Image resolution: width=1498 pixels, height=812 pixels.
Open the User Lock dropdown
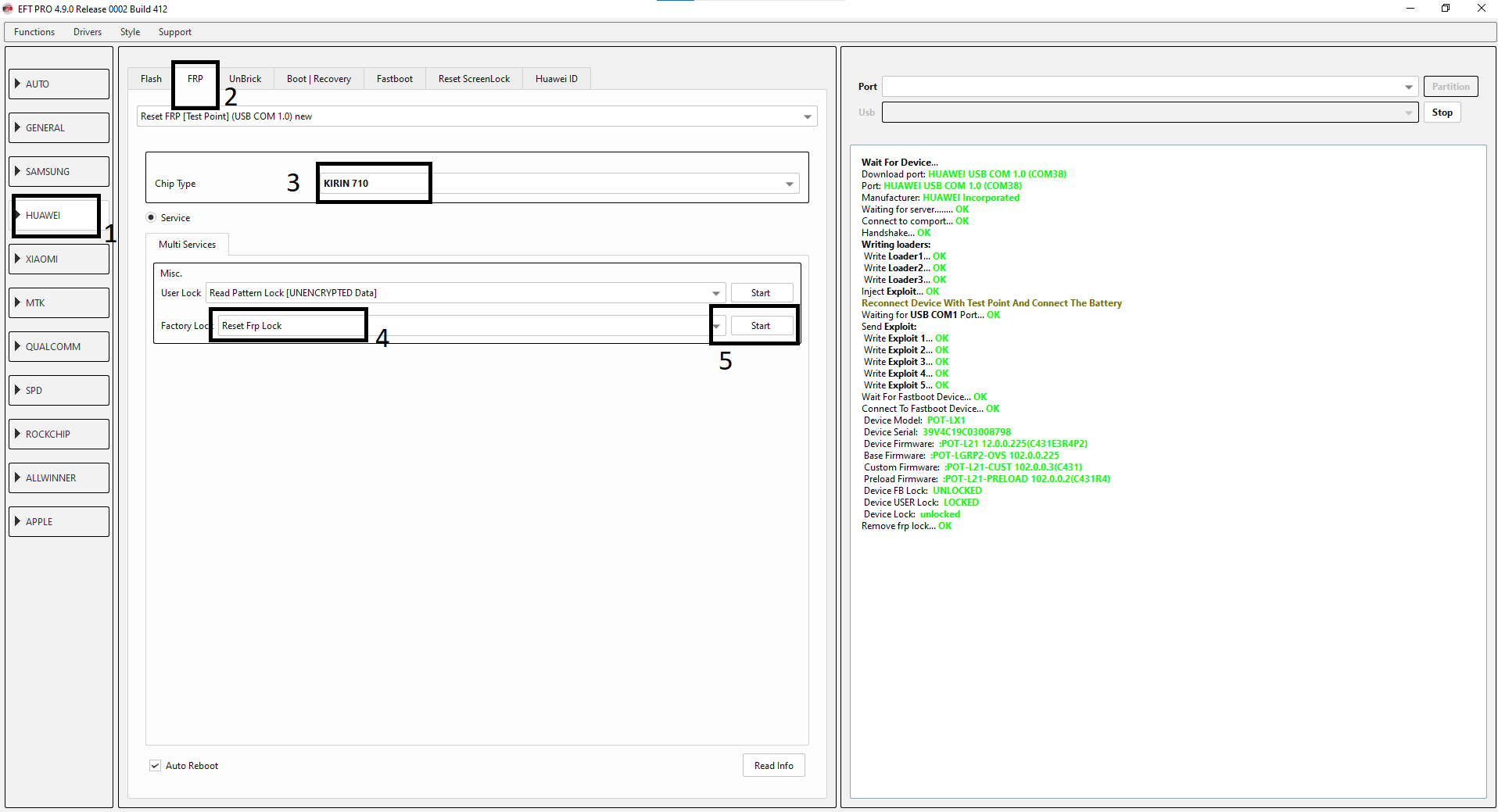click(466, 293)
